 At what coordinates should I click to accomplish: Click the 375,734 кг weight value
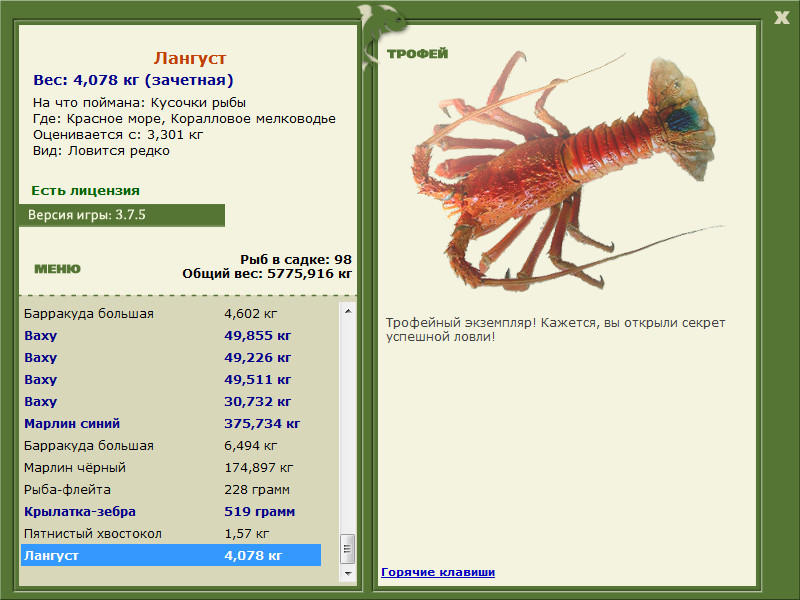click(x=262, y=423)
